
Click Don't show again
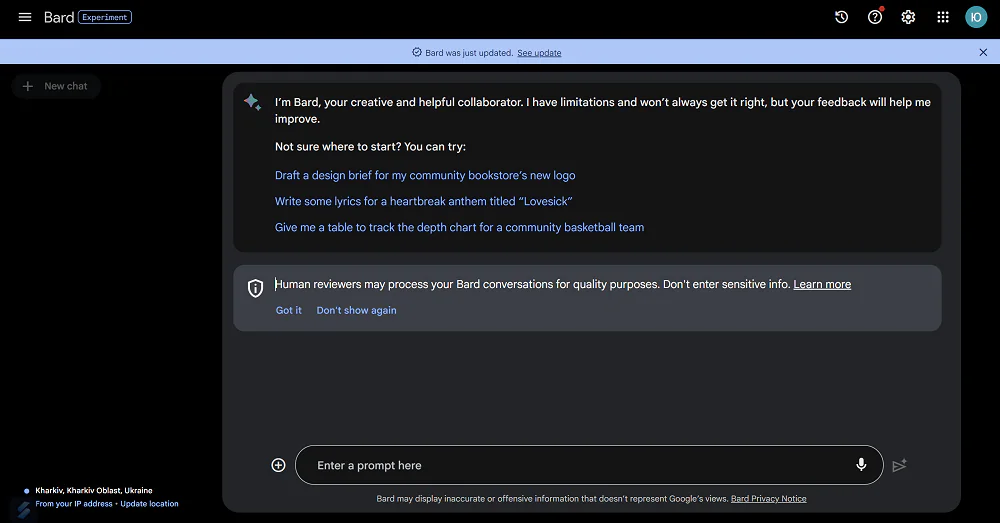coord(357,311)
